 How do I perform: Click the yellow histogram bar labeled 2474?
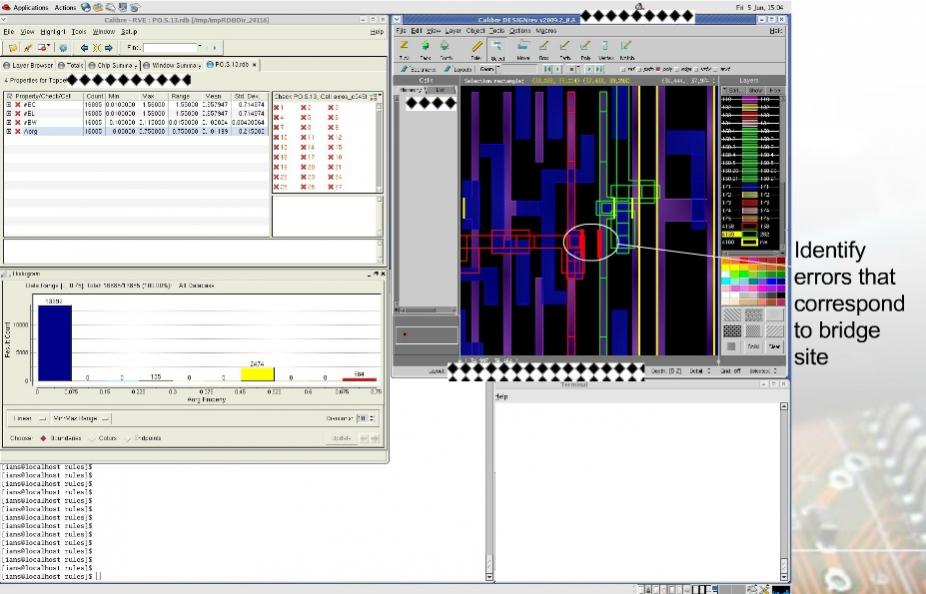257,374
